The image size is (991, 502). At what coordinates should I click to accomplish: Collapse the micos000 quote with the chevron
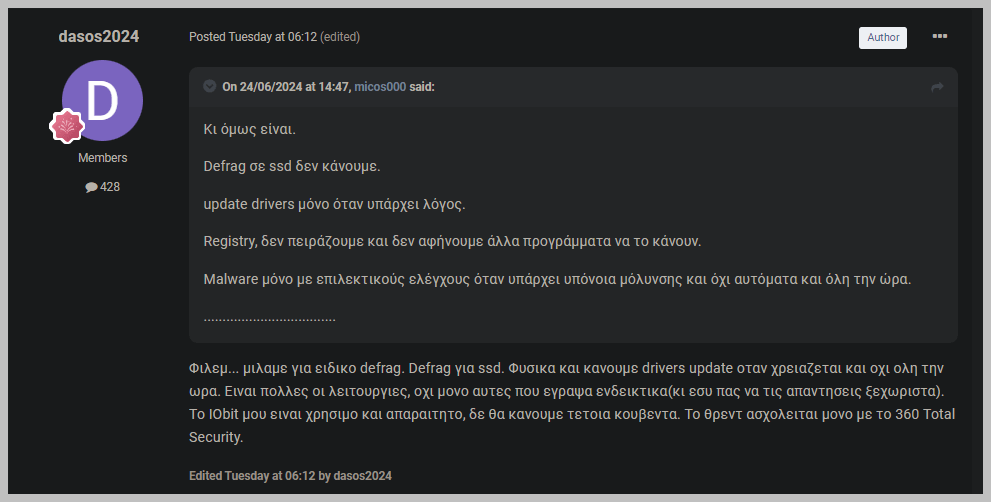coord(210,86)
